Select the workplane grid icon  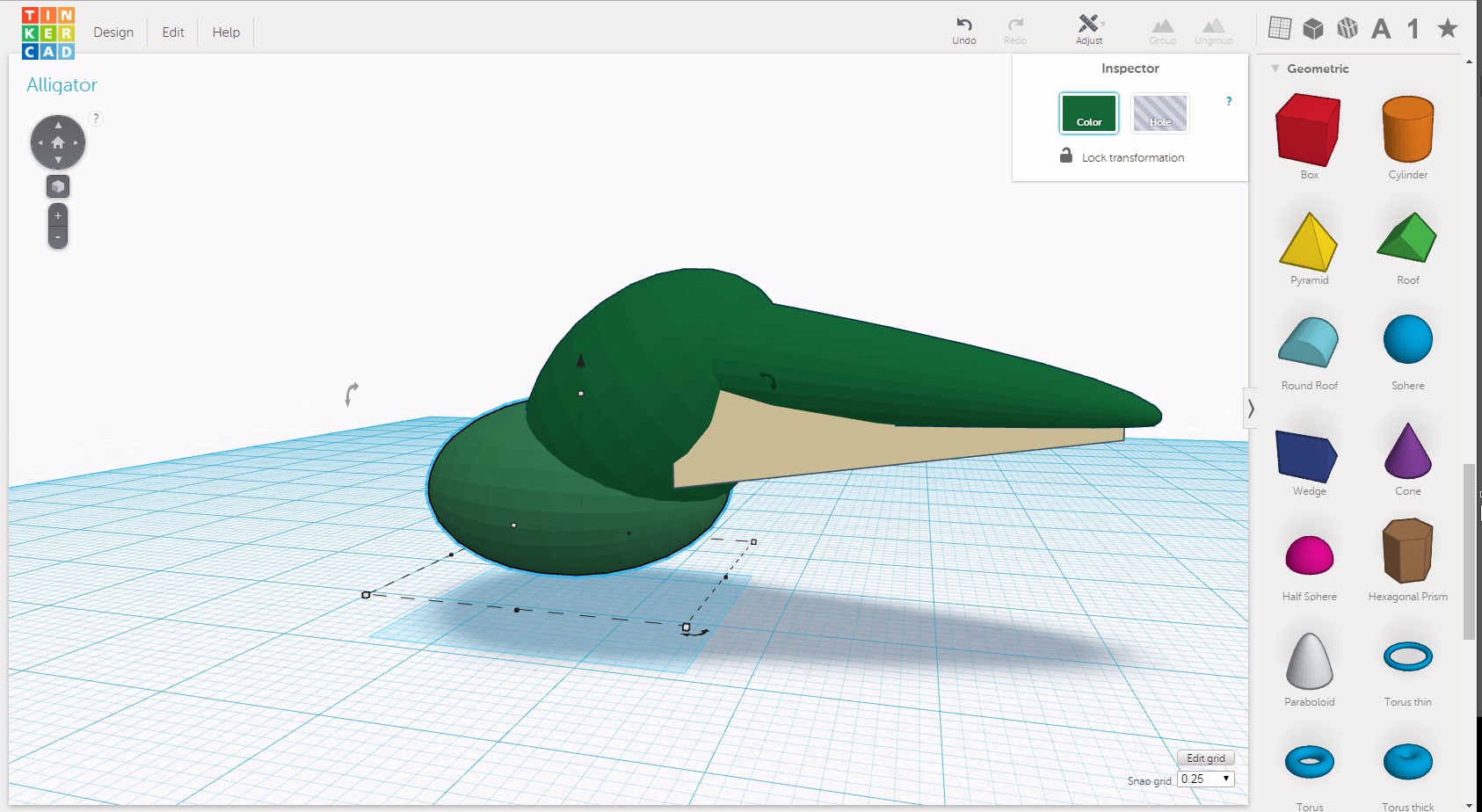pos(1280,28)
